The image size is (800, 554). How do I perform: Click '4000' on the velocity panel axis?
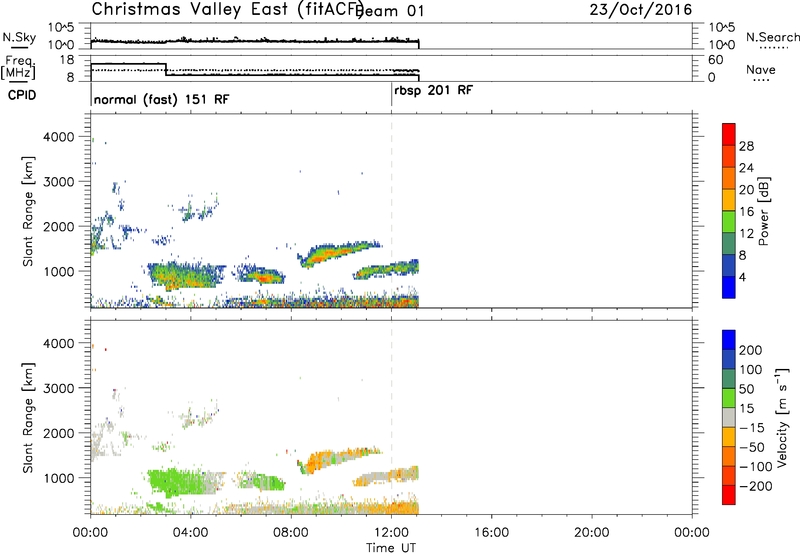coord(59,343)
